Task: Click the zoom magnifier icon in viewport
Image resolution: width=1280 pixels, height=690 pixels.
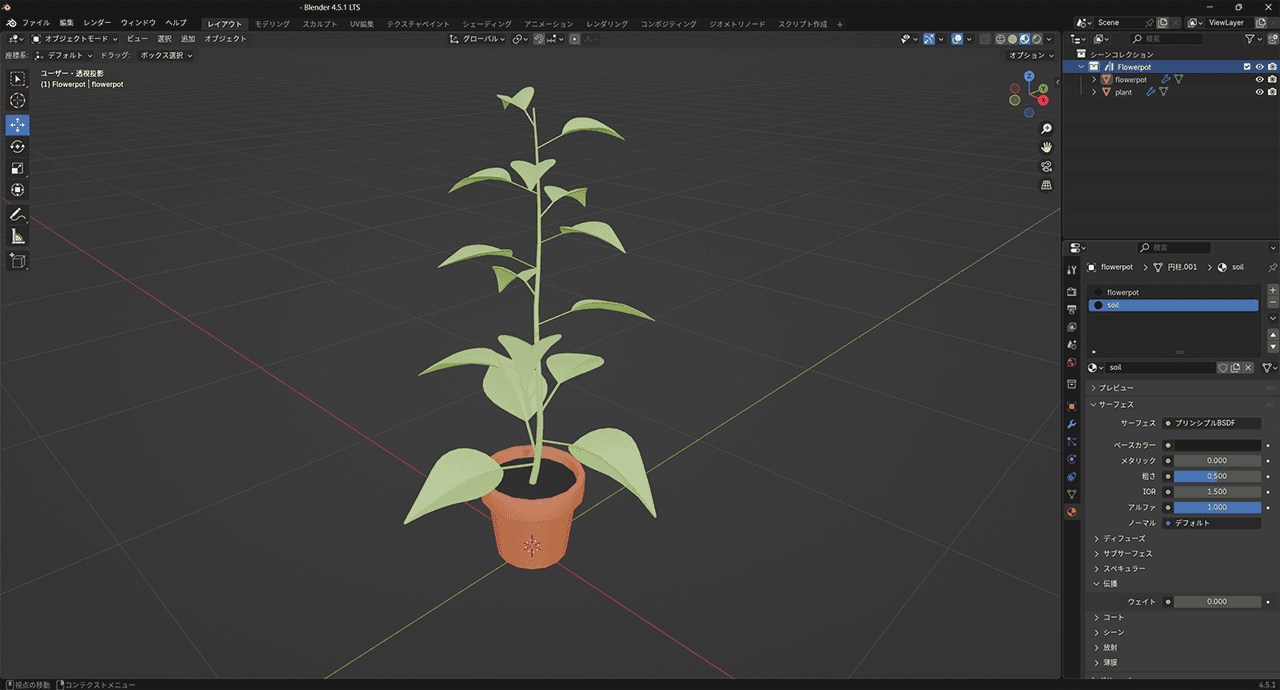Action: pyautogui.click(x=1047, y=129)
